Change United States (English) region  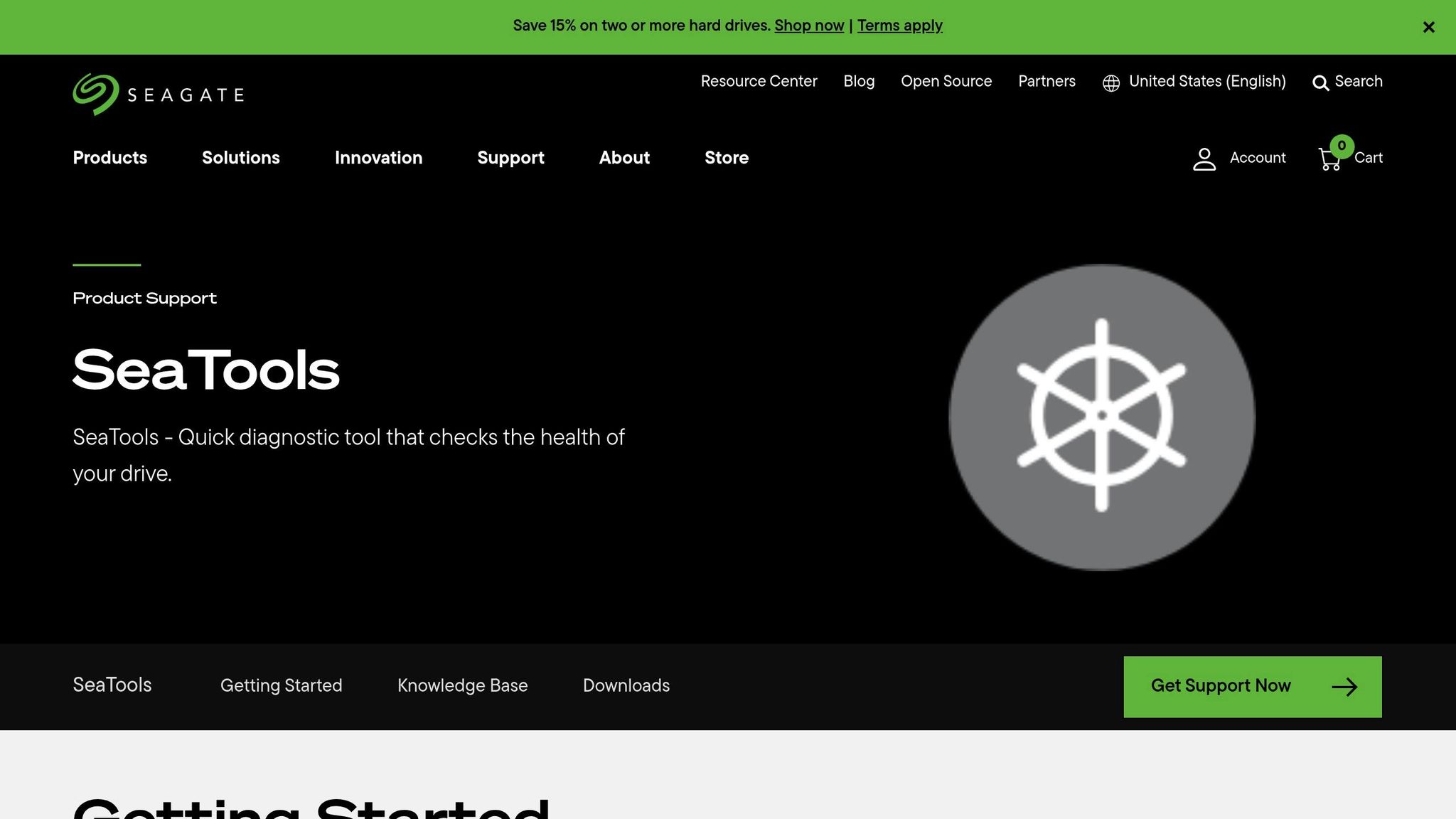pos(1206,81)
